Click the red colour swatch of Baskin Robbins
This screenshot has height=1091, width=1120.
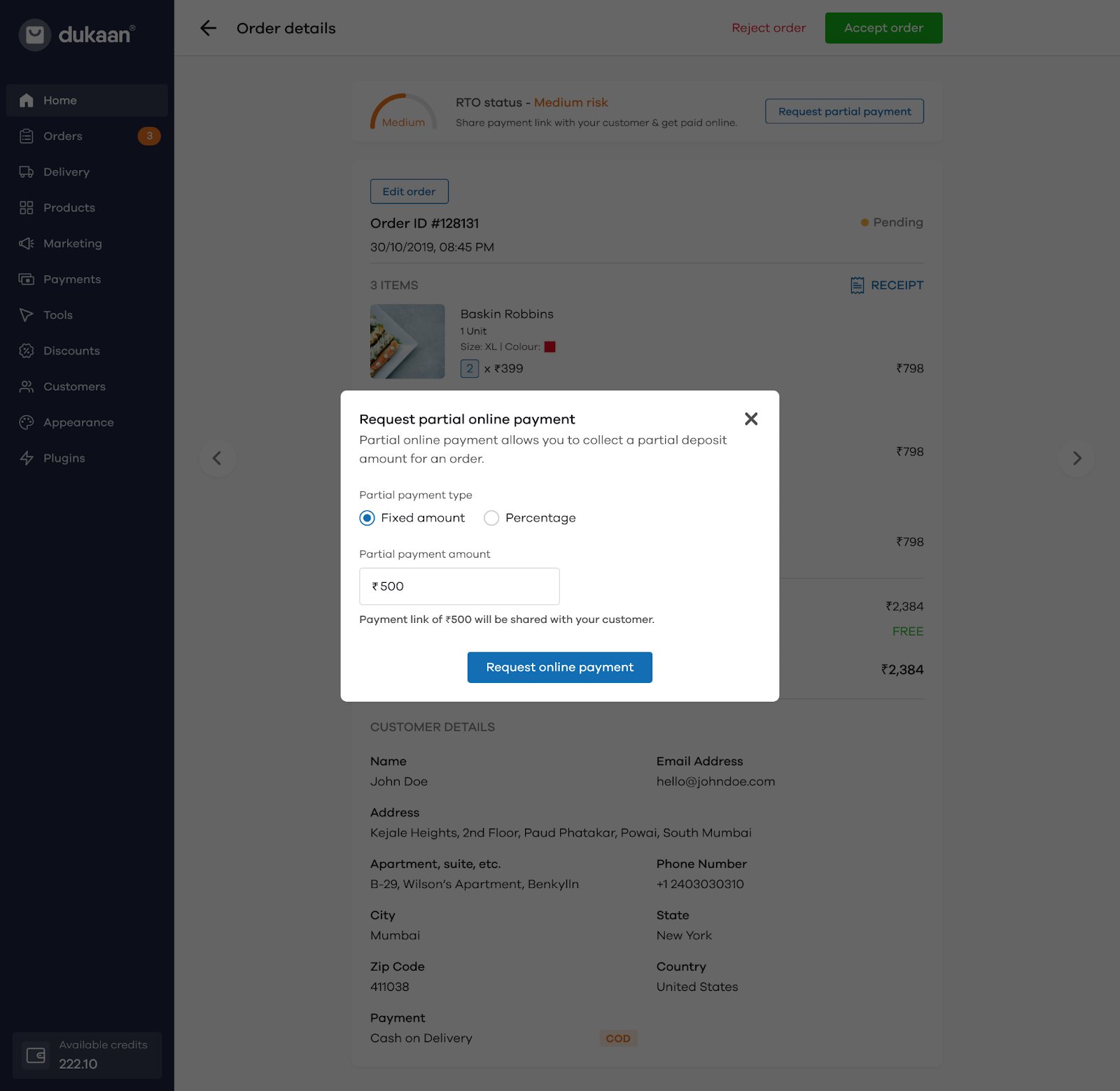click(x=550, y=346)
